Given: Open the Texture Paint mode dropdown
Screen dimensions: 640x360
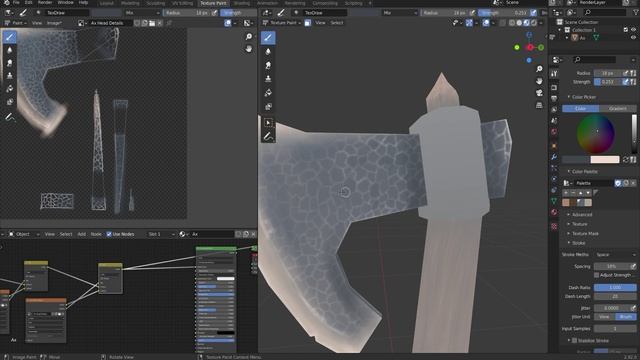Looking at the screenshot, I should point(282,23).
